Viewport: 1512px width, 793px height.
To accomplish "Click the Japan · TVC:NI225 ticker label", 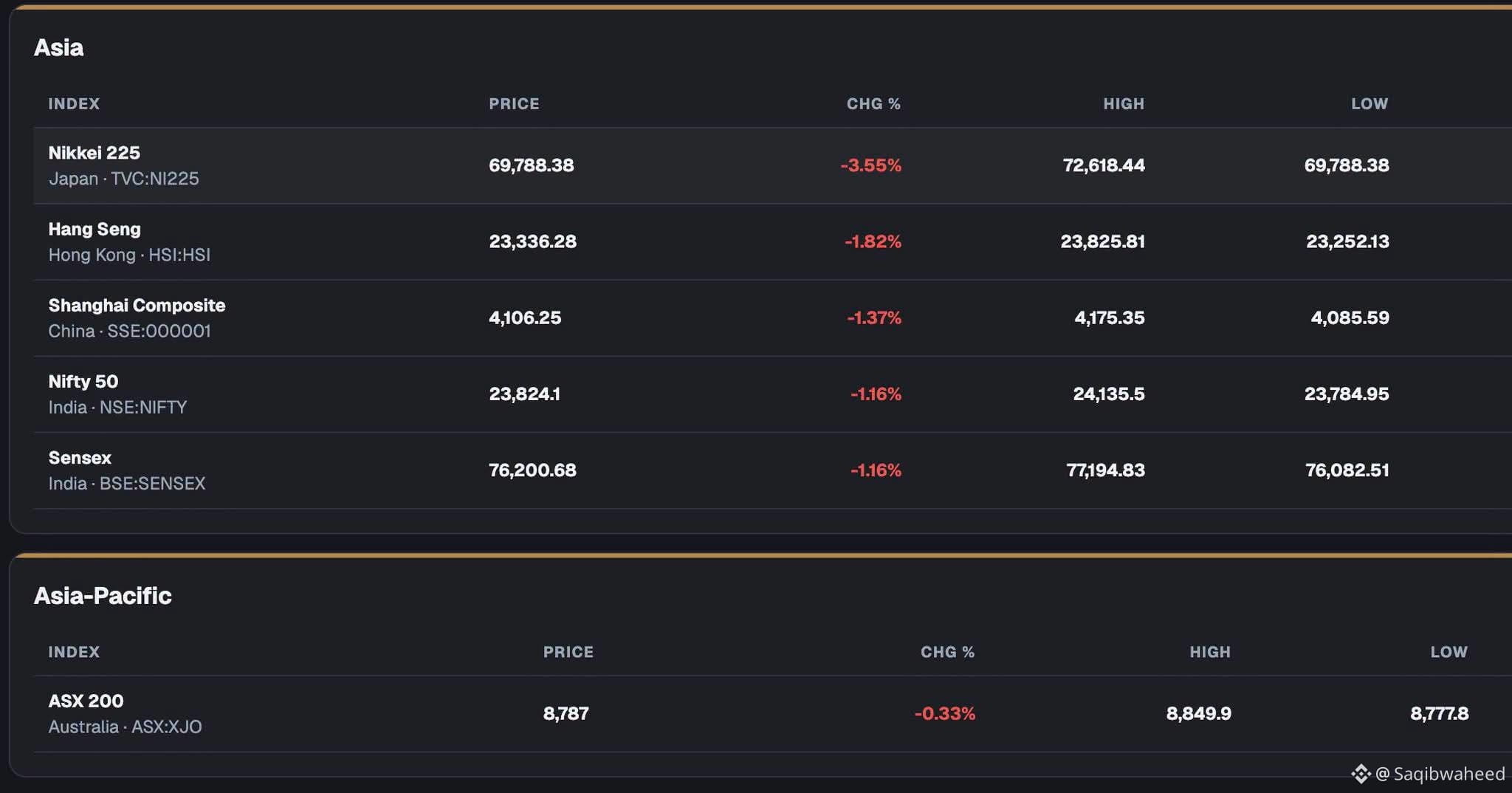I will pos(124,179).
